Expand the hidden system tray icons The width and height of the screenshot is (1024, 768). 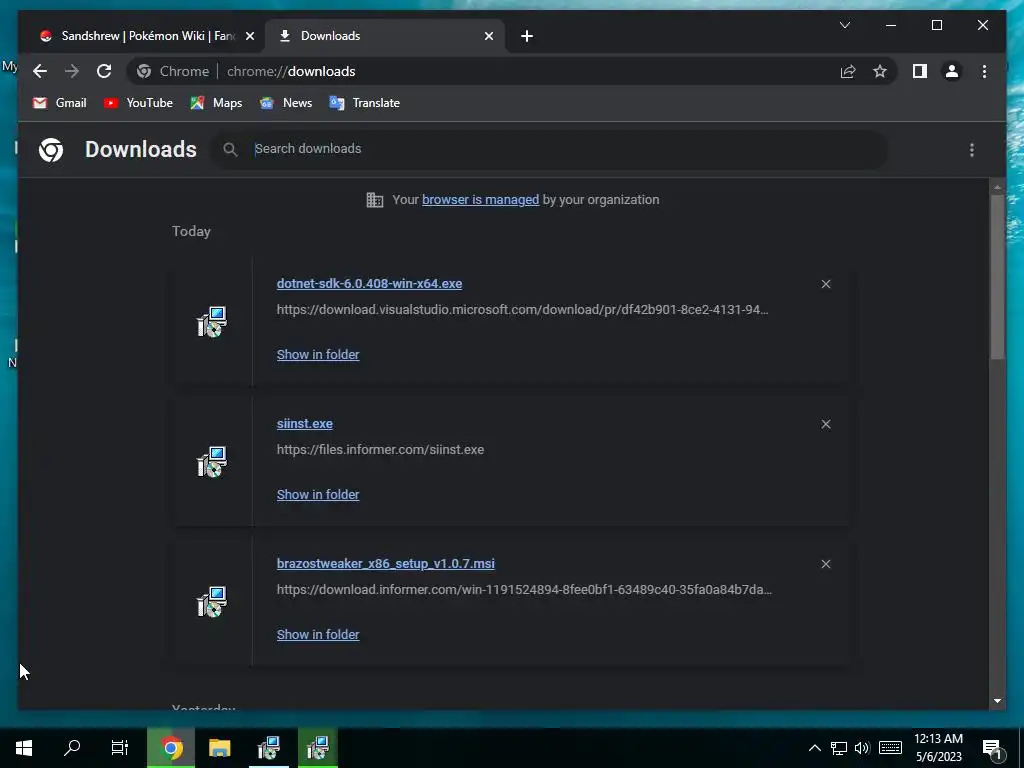pos(814,748)
